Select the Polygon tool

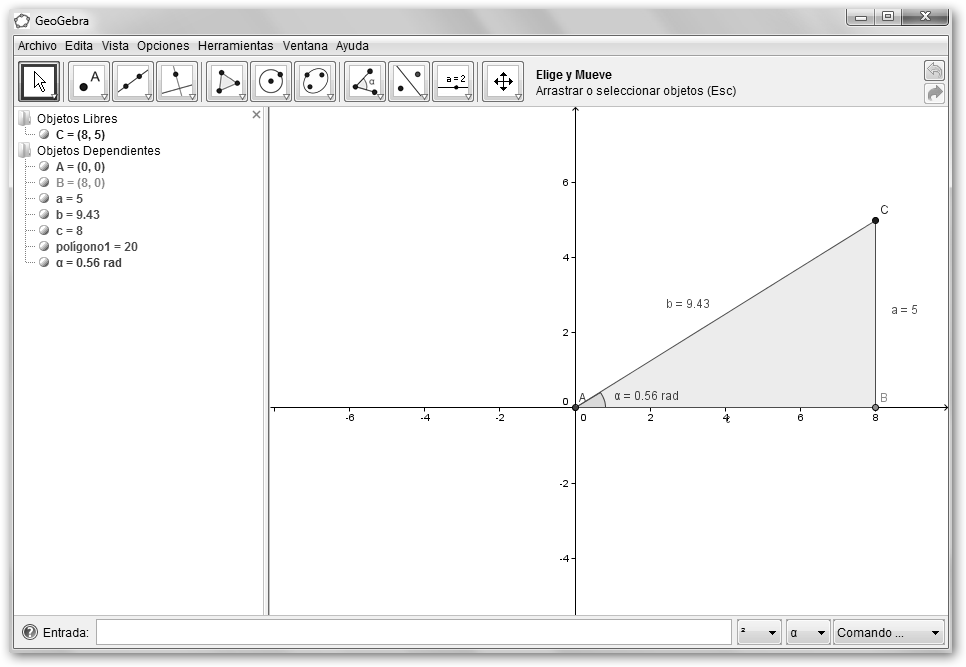pyautogui.click(x=227, y=82)
